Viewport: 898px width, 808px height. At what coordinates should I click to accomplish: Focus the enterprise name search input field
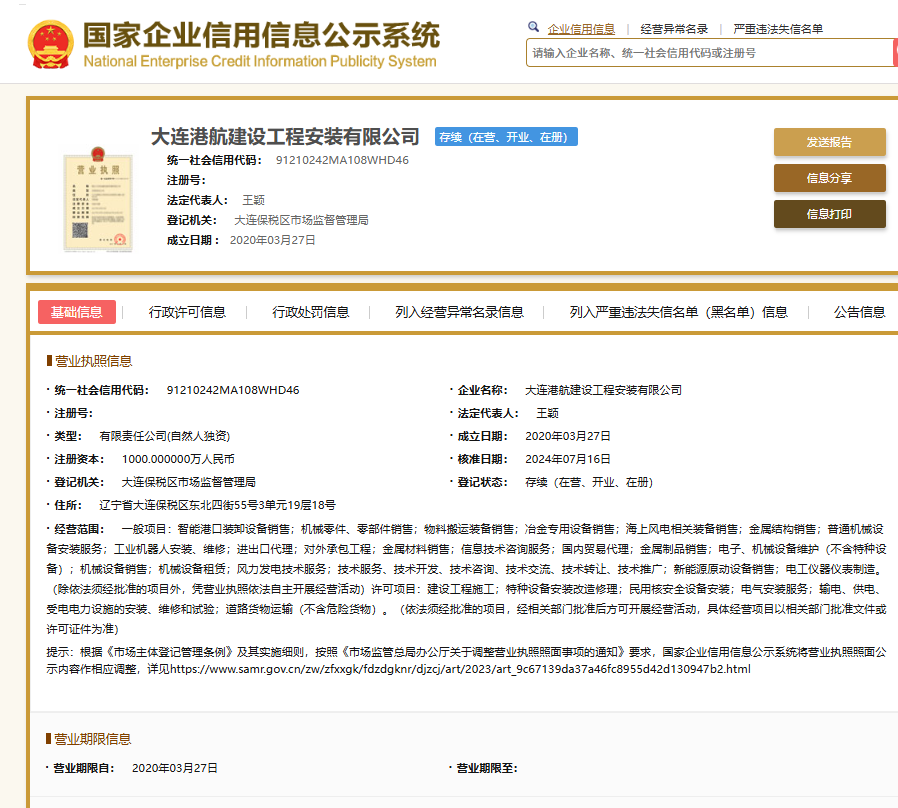point(710,53)
